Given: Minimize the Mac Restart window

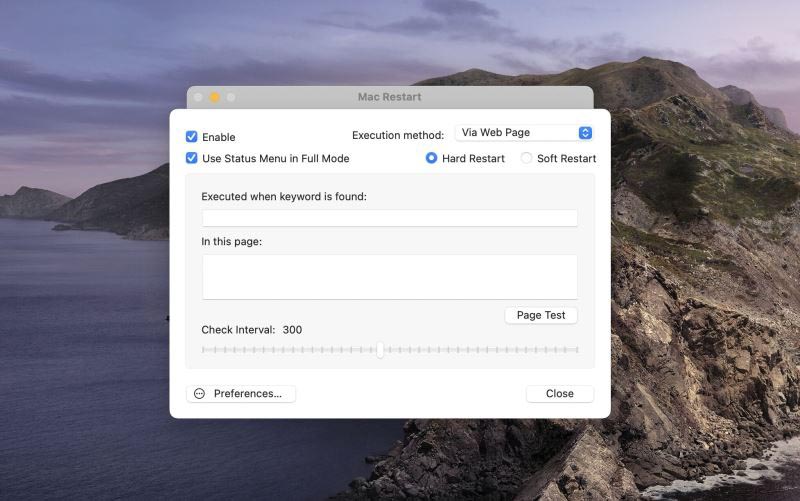Looking at the screenshot, I should point(215,97).
